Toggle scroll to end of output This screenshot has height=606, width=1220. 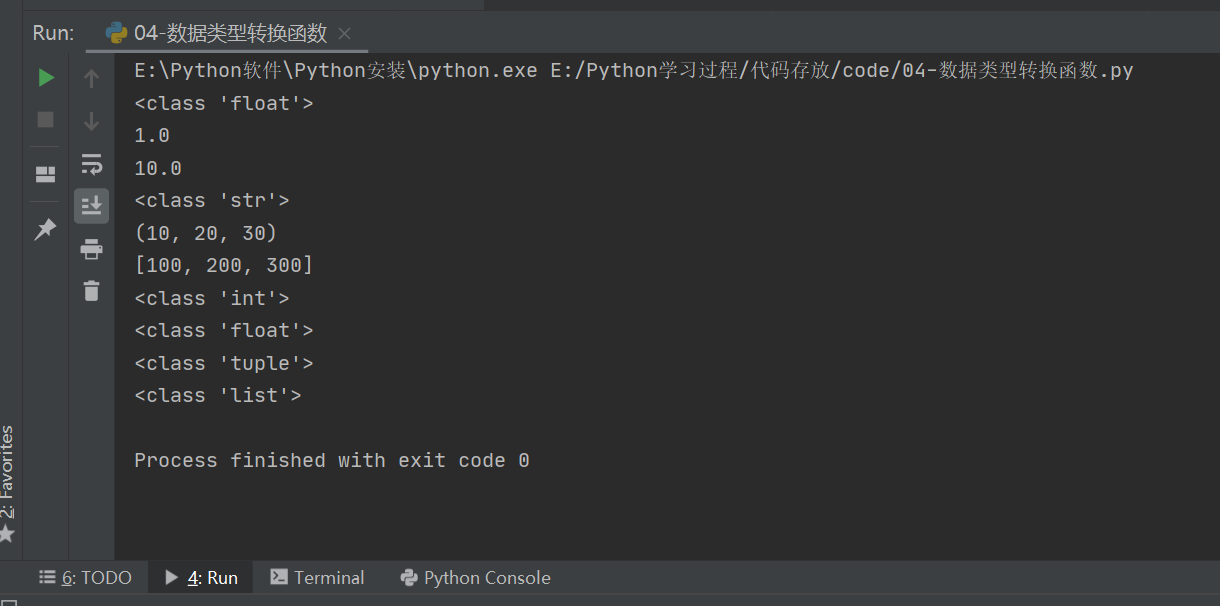(92, 206)
